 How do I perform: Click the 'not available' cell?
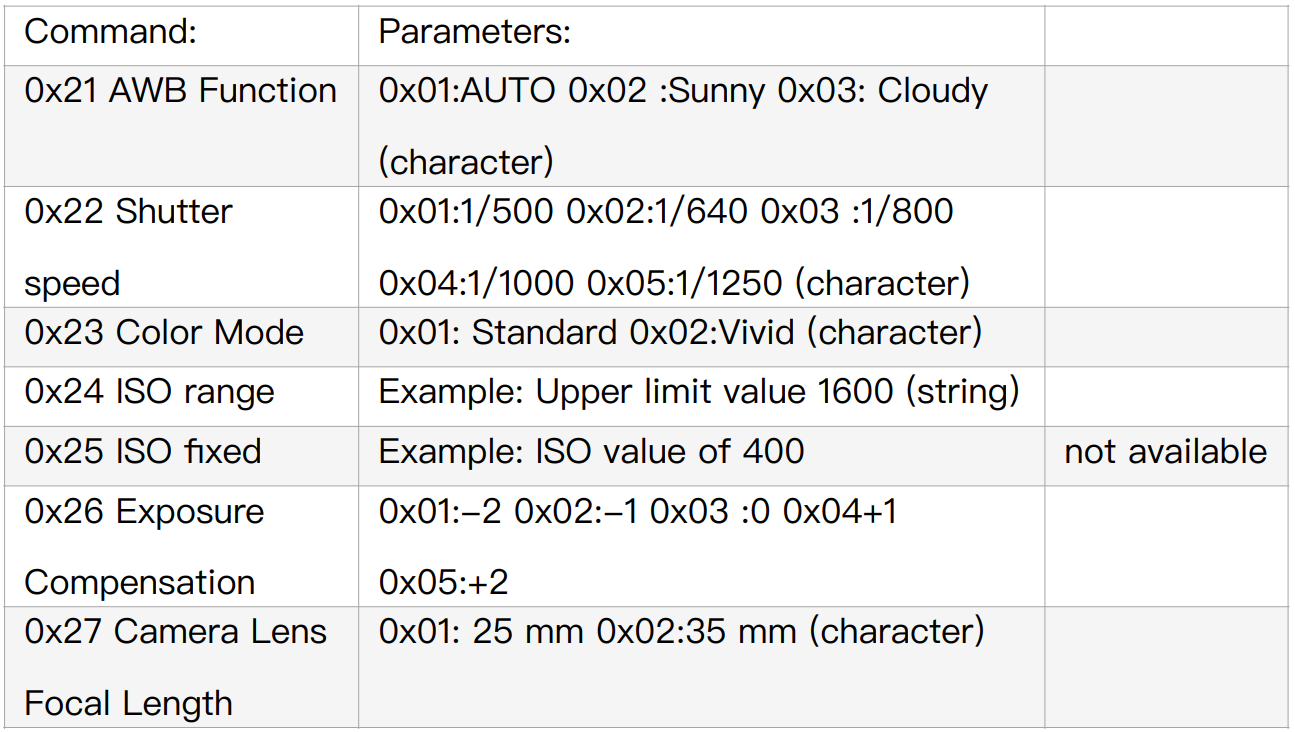pyautogui.click(x=1165, y=452)
